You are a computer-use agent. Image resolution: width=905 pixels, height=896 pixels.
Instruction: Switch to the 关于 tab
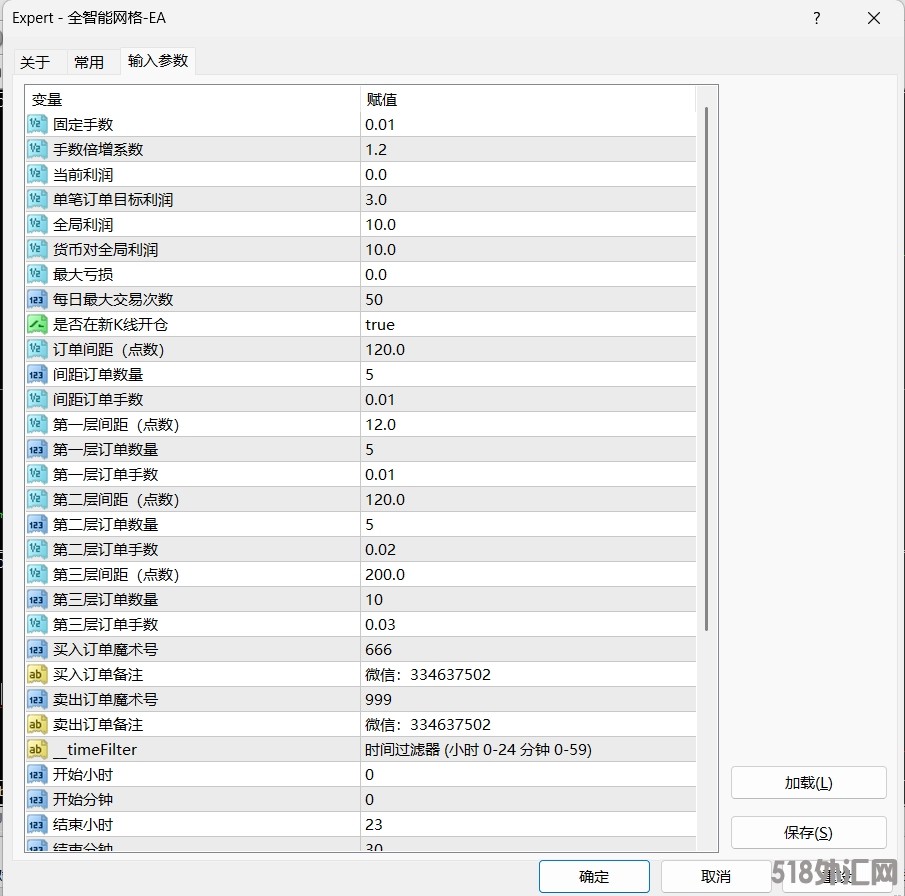point(35,62)
